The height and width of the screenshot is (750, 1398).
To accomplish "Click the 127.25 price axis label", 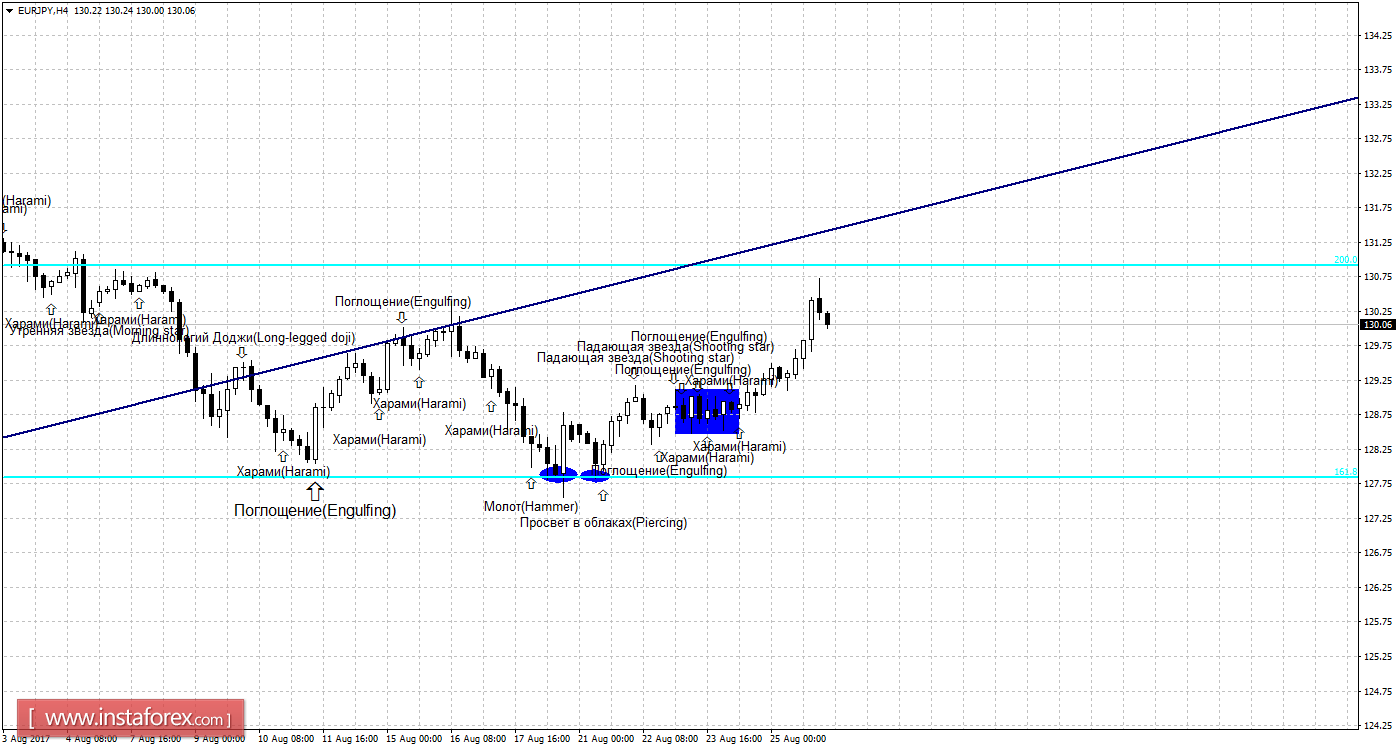I will point(1379,518).
